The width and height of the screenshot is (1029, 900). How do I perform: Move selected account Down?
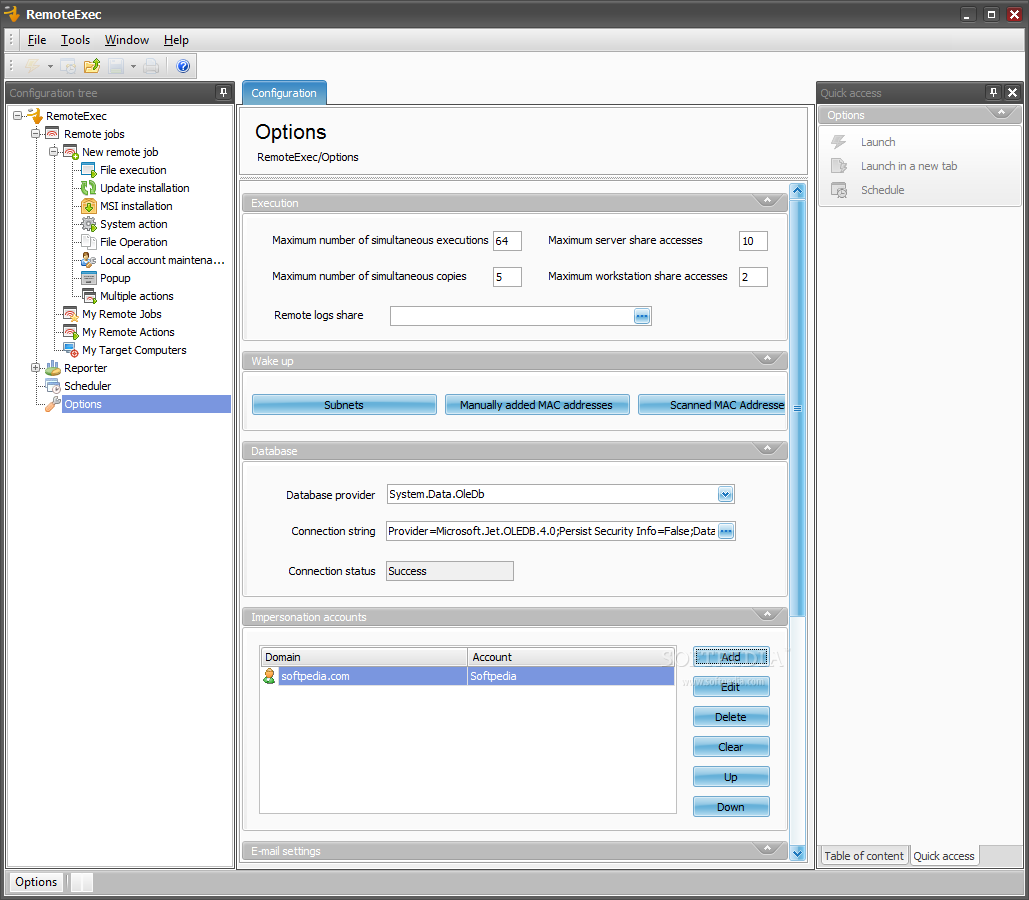(731, 807)
